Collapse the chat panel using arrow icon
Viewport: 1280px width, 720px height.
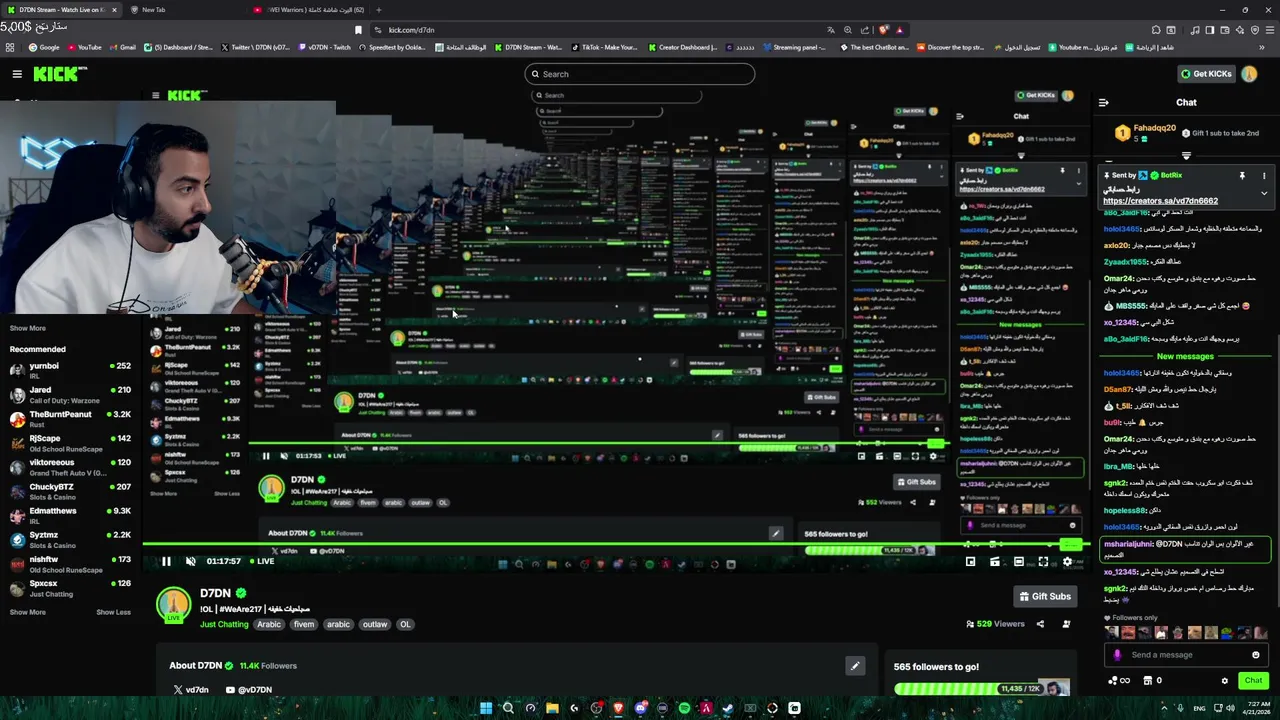point(1104,102)
